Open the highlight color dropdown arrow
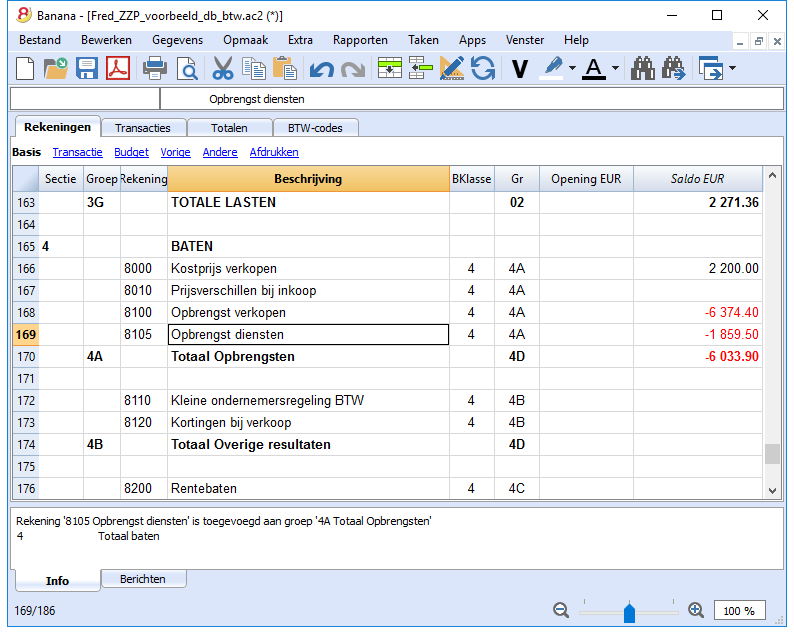Screen dimensions: 794x634 tap(572, 68)
